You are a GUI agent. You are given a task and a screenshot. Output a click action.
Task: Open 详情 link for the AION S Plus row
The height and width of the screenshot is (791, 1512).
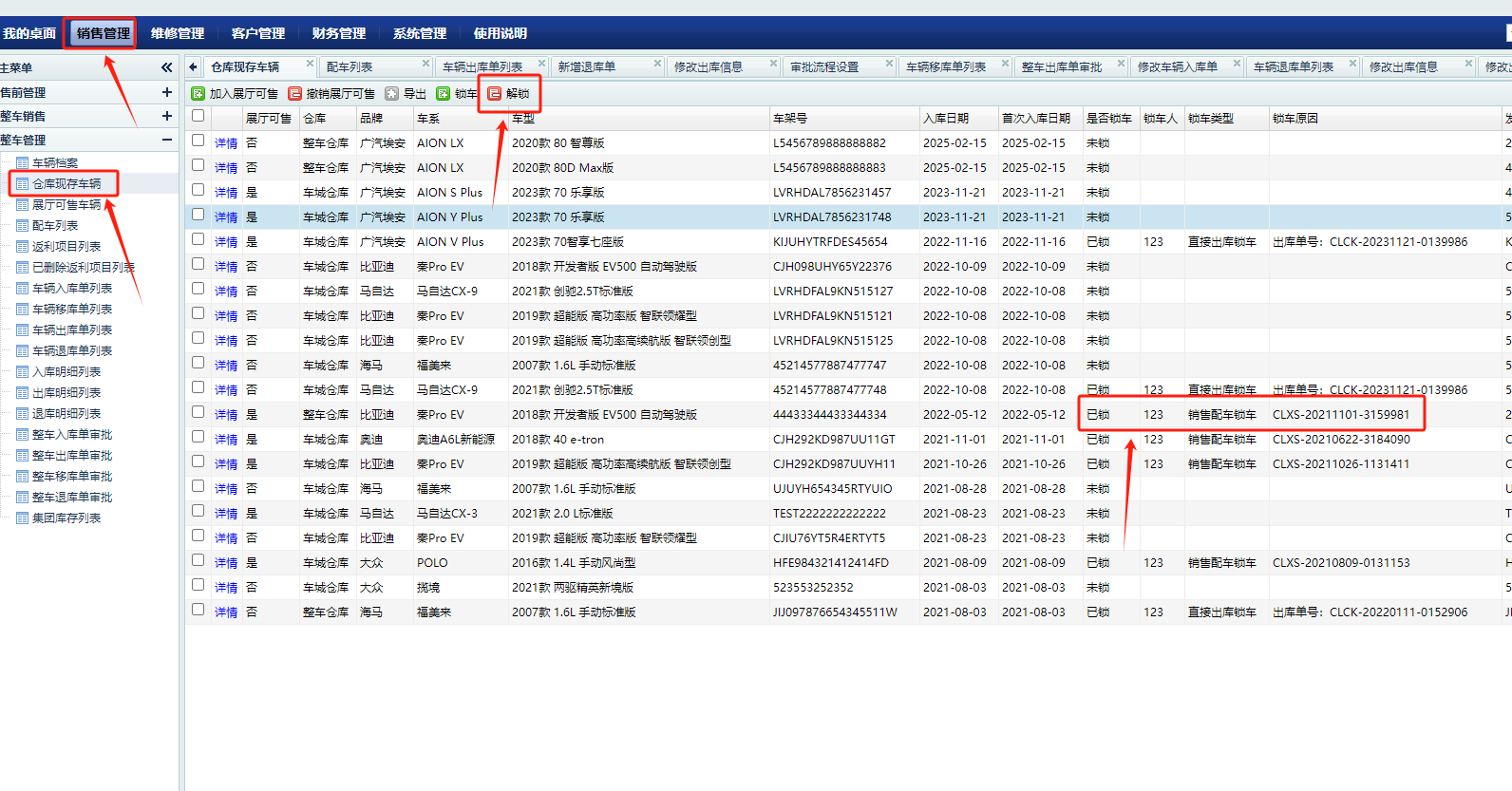pos(226,193)
